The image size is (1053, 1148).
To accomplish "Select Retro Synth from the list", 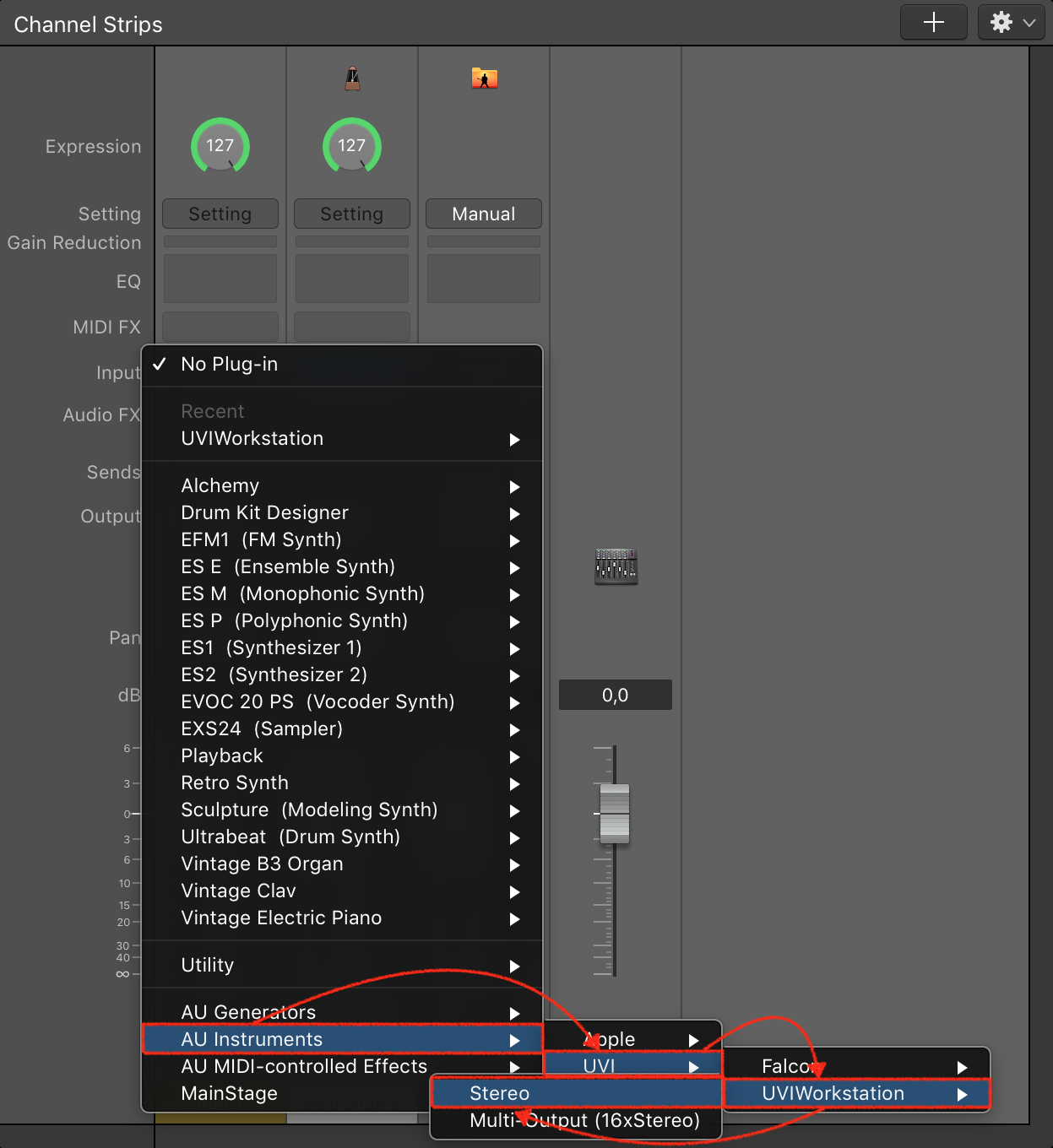I will click(342, 782).
